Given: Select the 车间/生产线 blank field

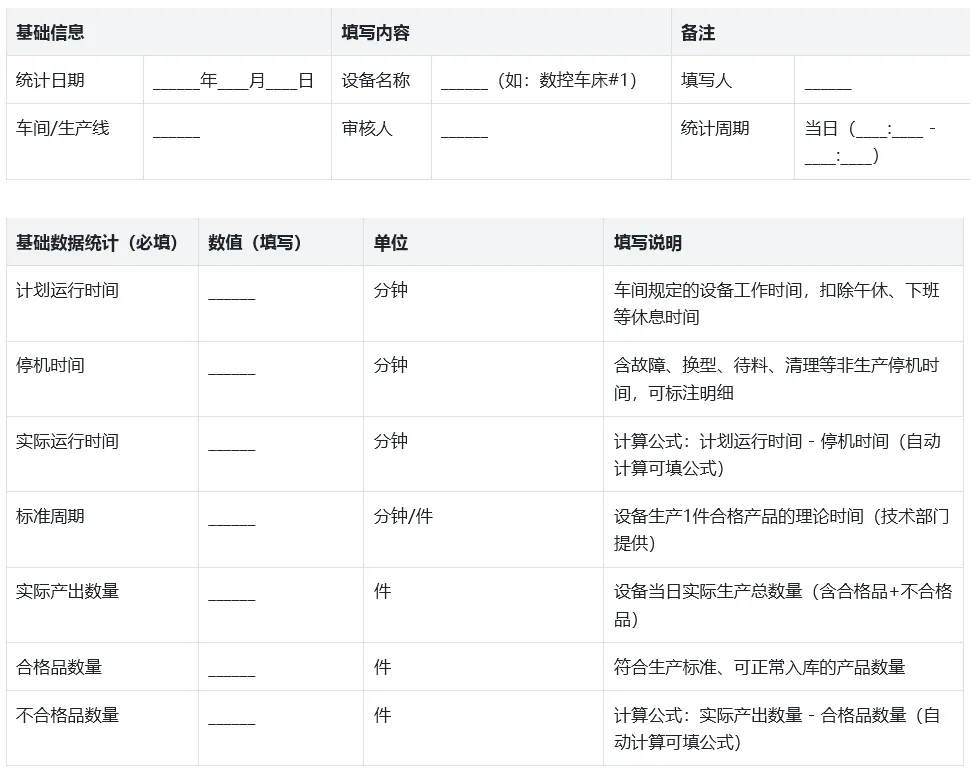Looking at the screenshot, I should point(177,130).
